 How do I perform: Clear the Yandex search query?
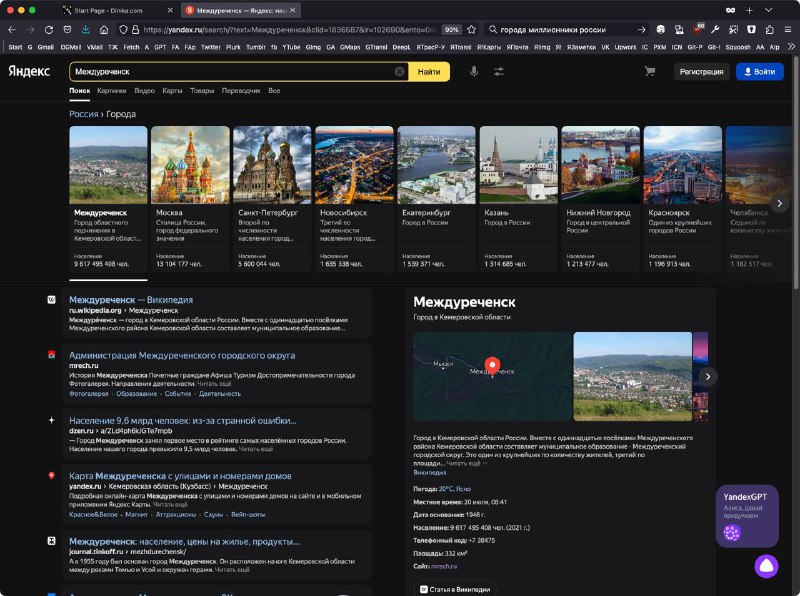coord(399,72)
